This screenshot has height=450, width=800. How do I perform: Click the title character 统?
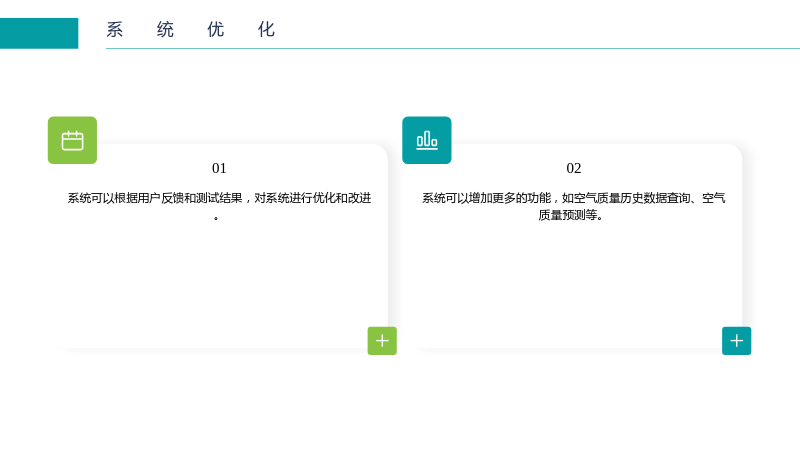click(165, 30)
